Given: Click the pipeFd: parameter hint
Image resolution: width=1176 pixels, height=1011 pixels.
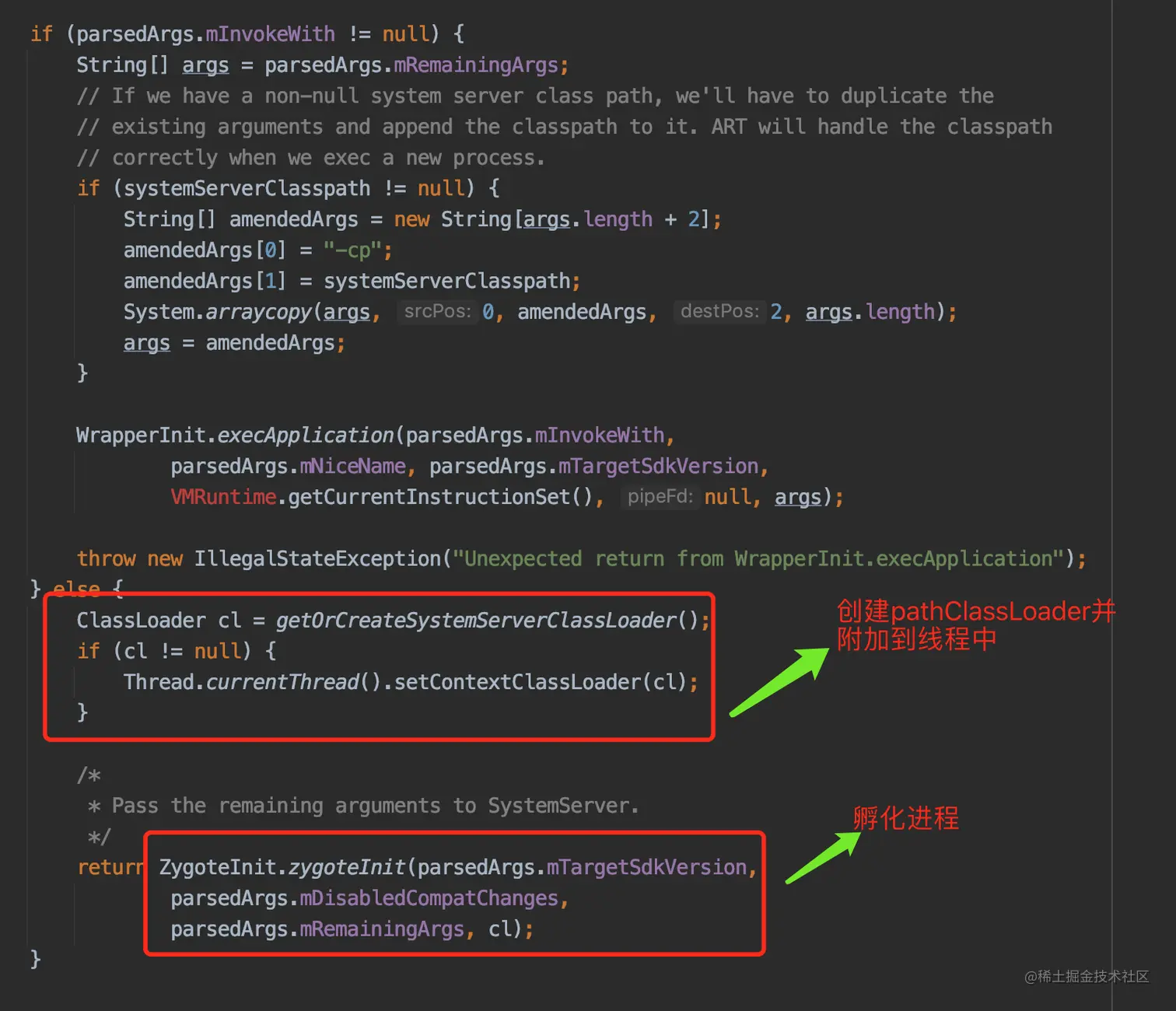Looking at the screenshot, I should point(660,496).
